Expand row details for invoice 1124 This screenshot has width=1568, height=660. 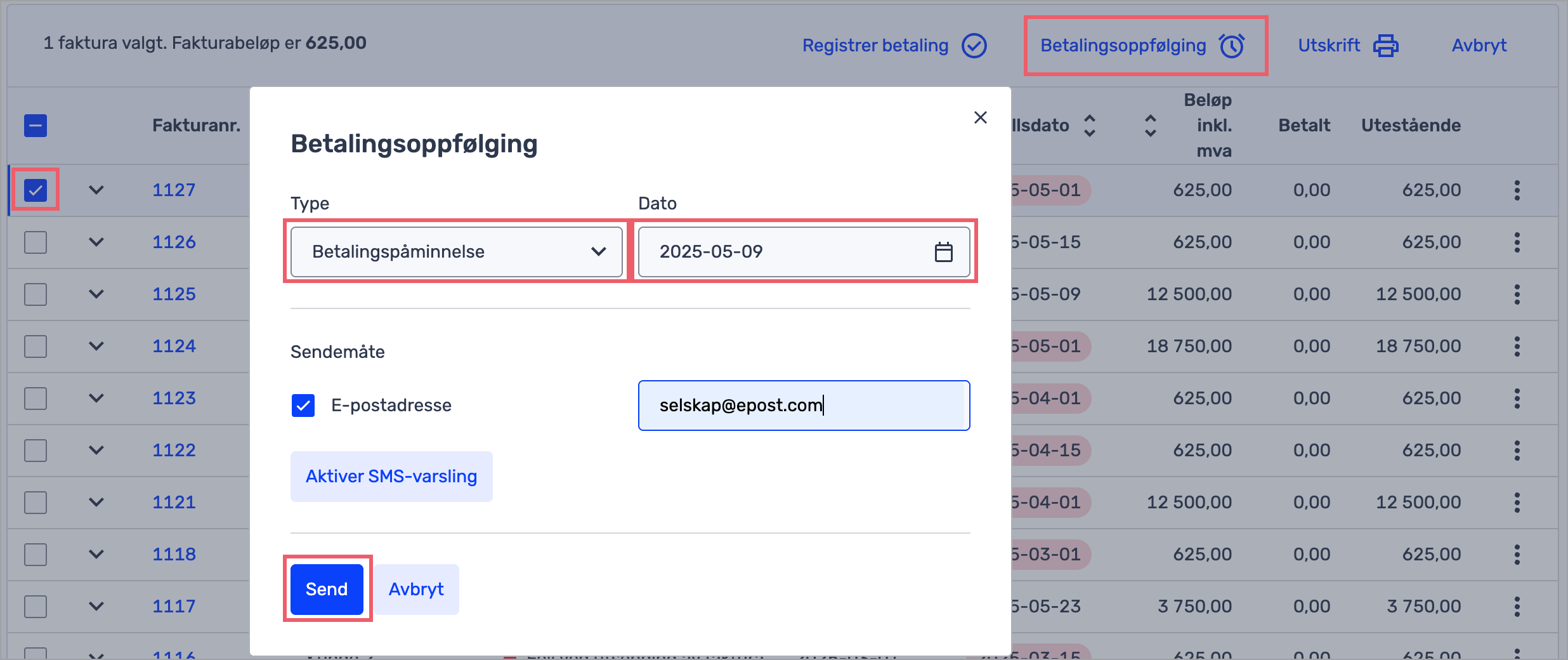coord(96,346)
